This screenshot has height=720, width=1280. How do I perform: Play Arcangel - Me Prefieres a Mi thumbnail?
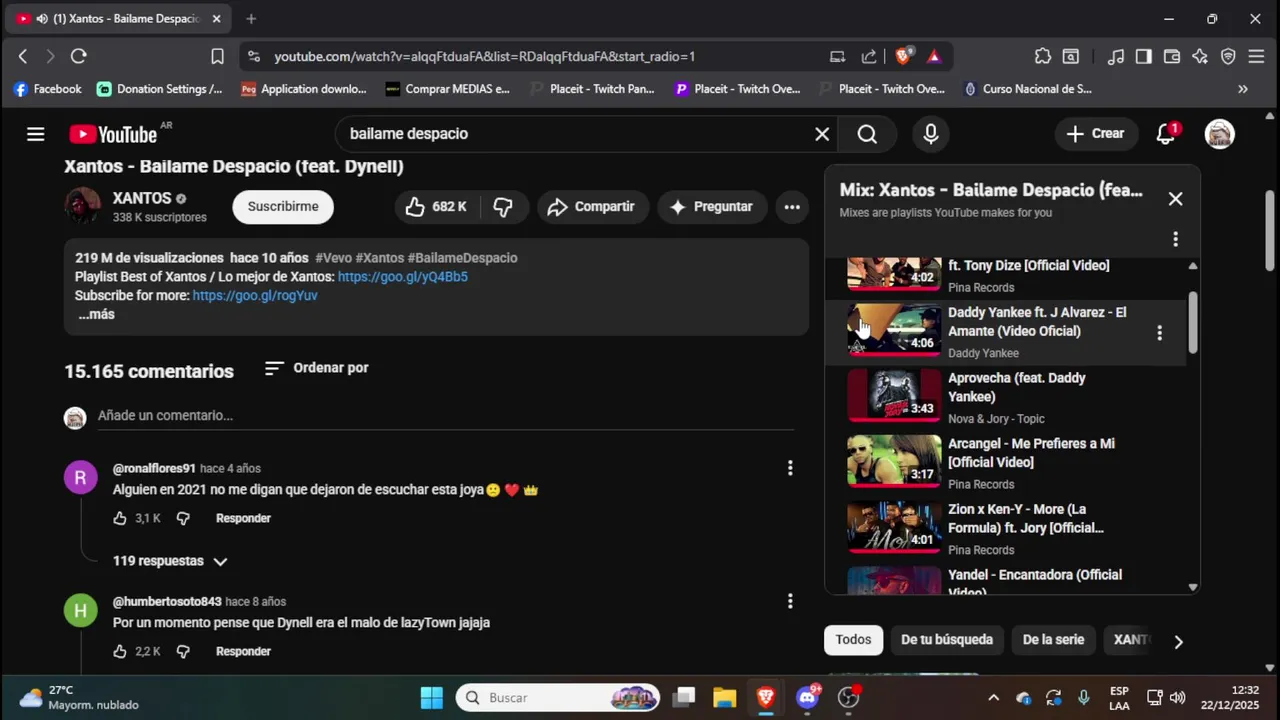pos(894,461)
